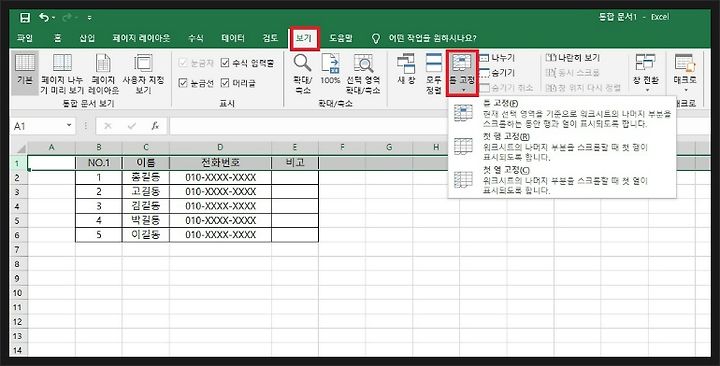720x366 pixels.
Task: Expand the Name Box dropdown arrow
Action: (x=69, y=125)
